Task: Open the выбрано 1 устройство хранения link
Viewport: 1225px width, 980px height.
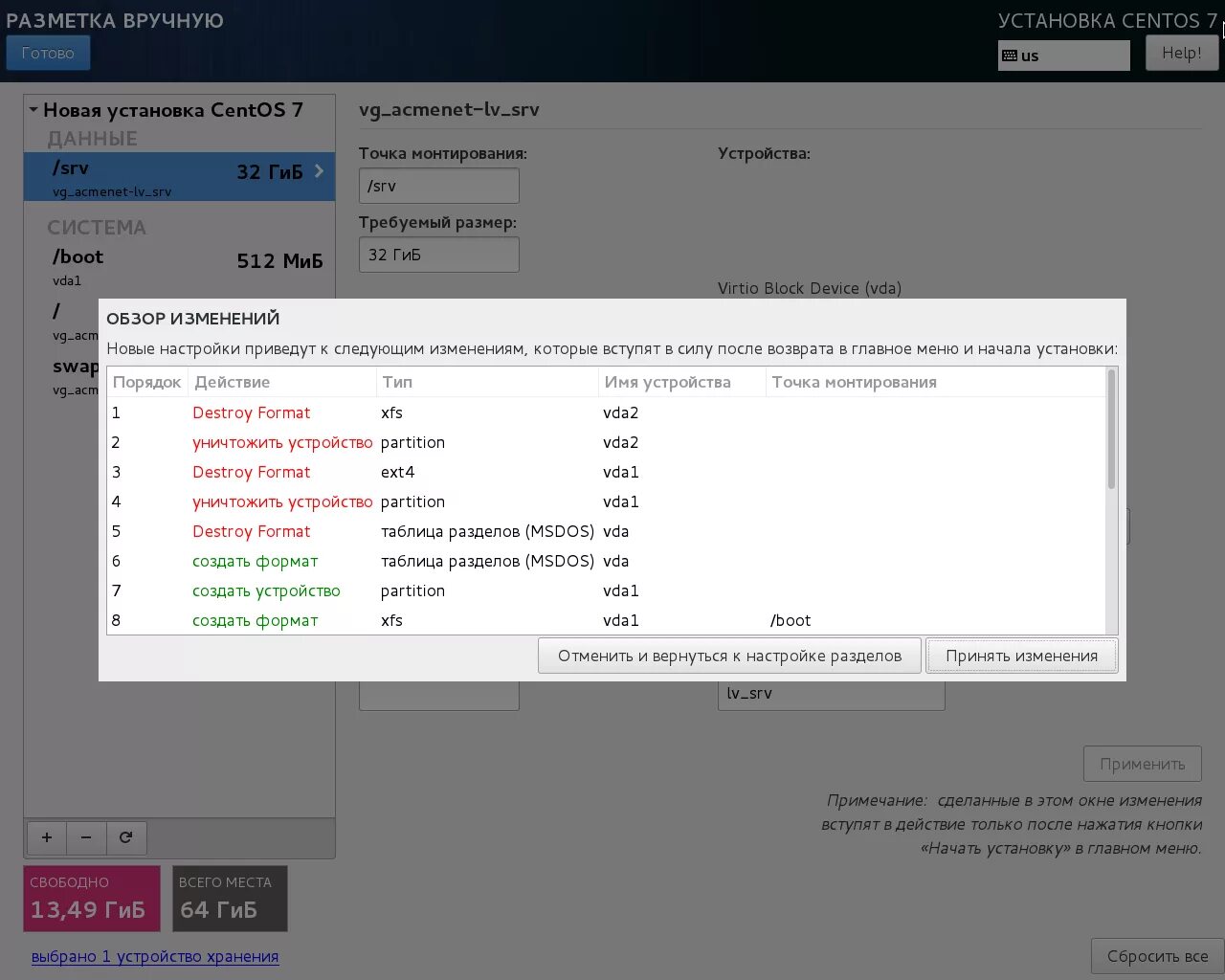Action: click(155, 956)
